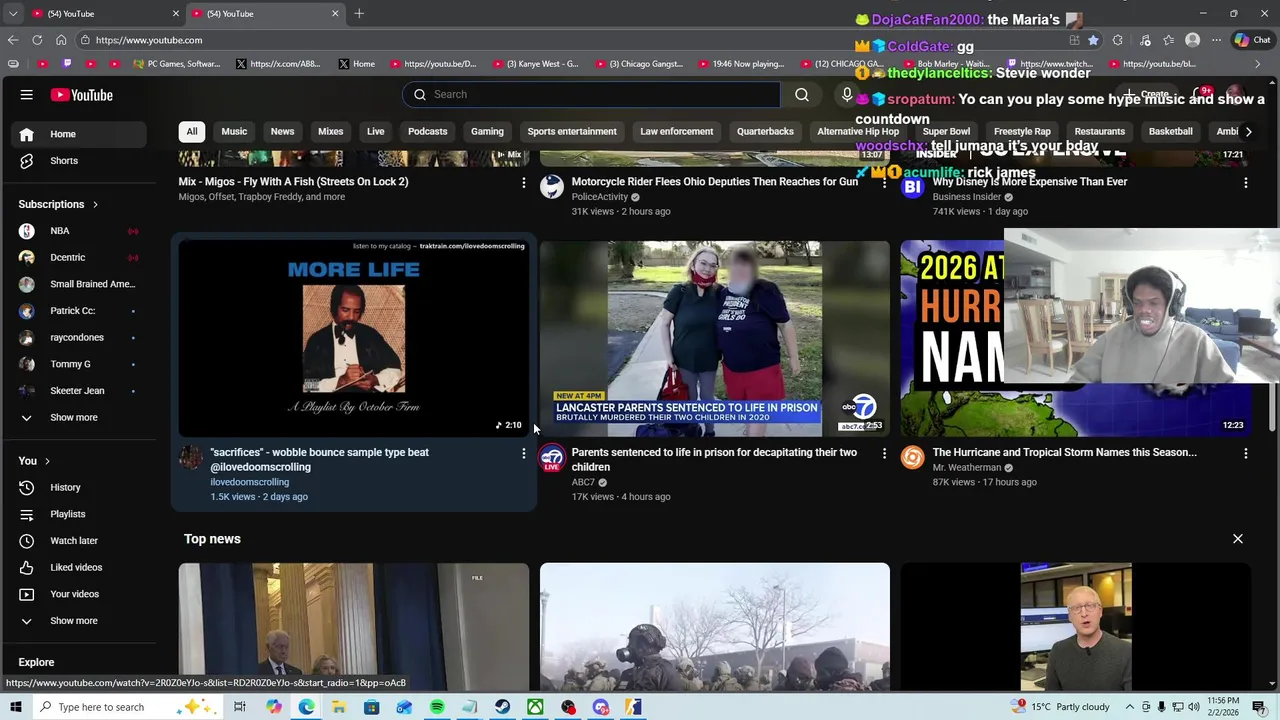The height and width of the screenshot is (720, 1280).
Task: Open the PoliceActivity channel avatar
Action: (551, 186)
